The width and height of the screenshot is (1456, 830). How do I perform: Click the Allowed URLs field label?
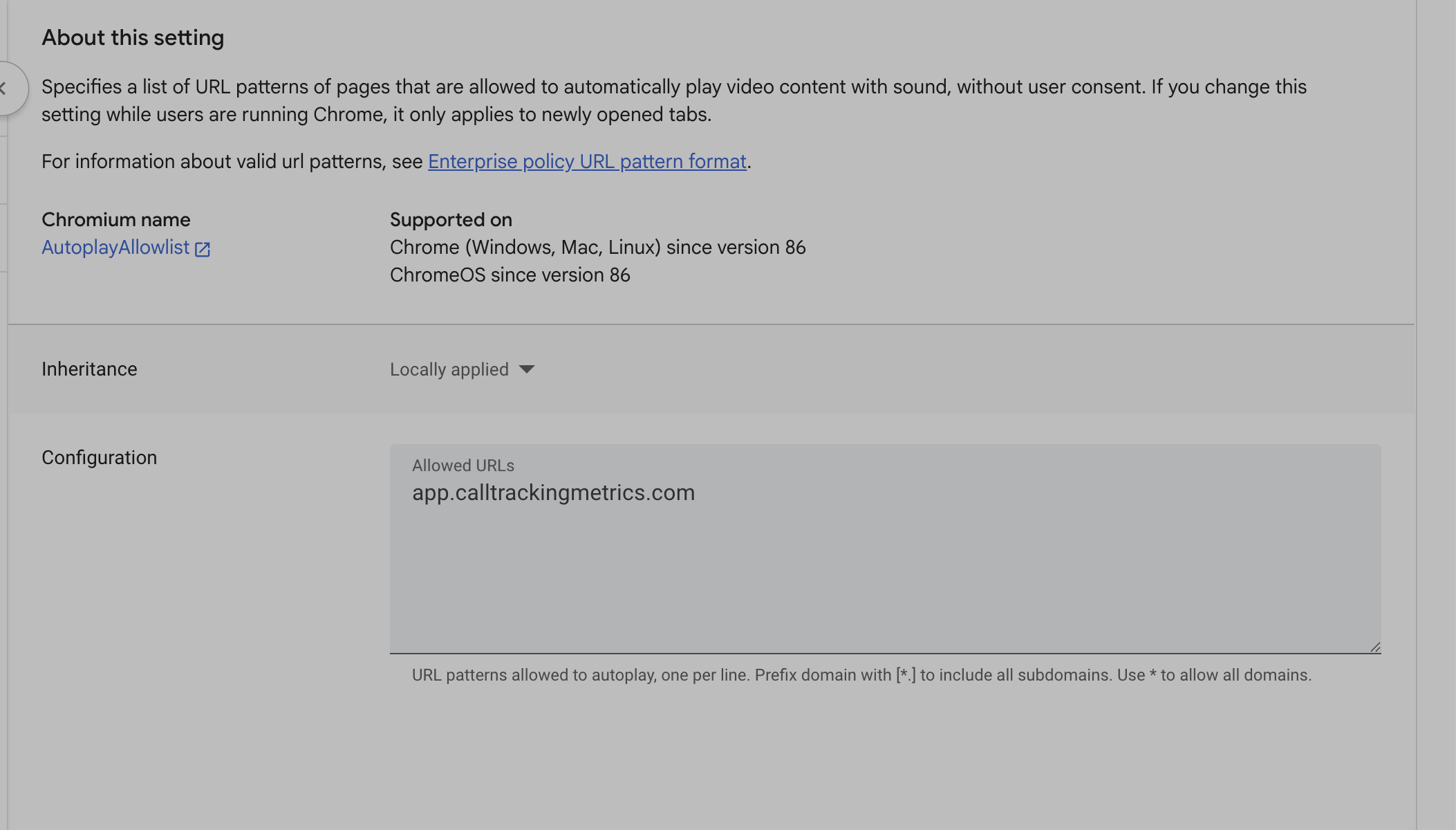[x=463, y=466]
